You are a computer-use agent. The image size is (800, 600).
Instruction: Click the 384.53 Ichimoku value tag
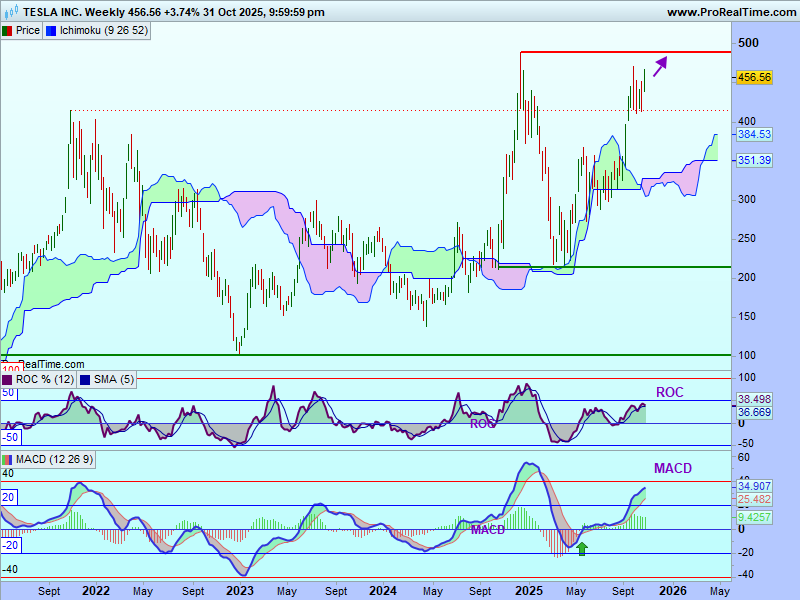(x=753, y=134)
